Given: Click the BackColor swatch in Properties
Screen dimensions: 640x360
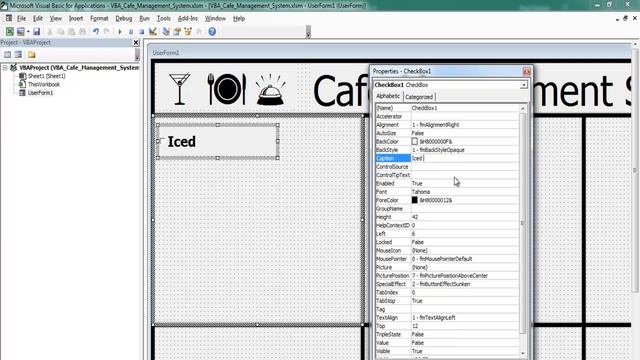Looking at the screenshot, I should coord(415,141).
